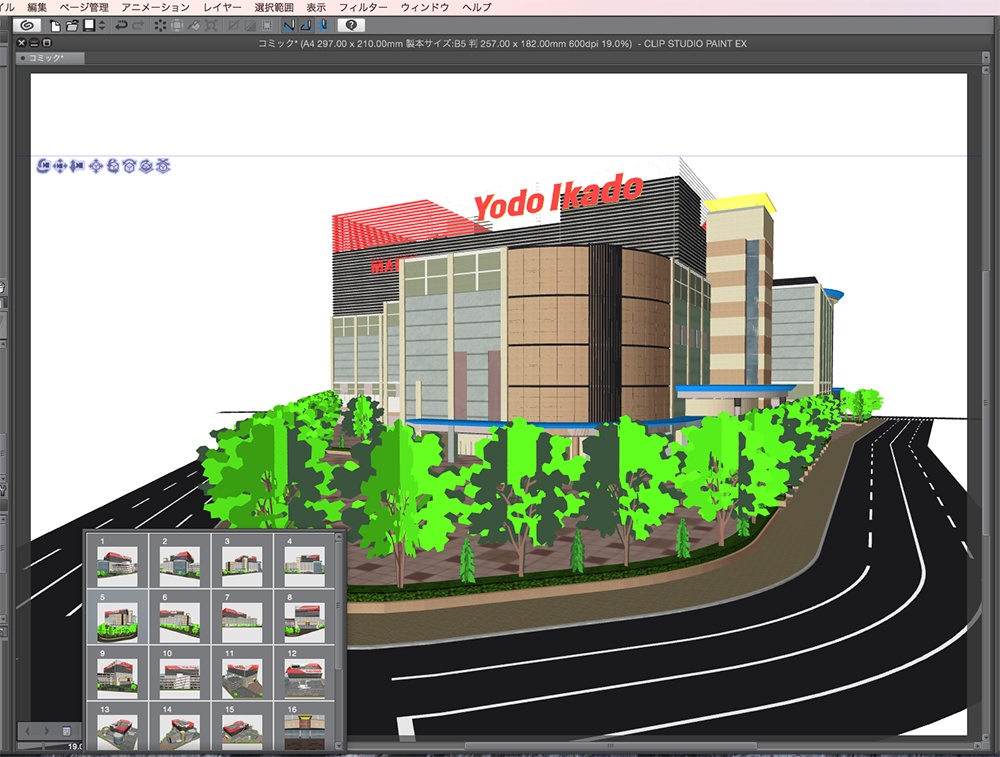Click canvas horizontal scrollbar
Viewport: 1000px width, 757px height.
coord(609,746)
